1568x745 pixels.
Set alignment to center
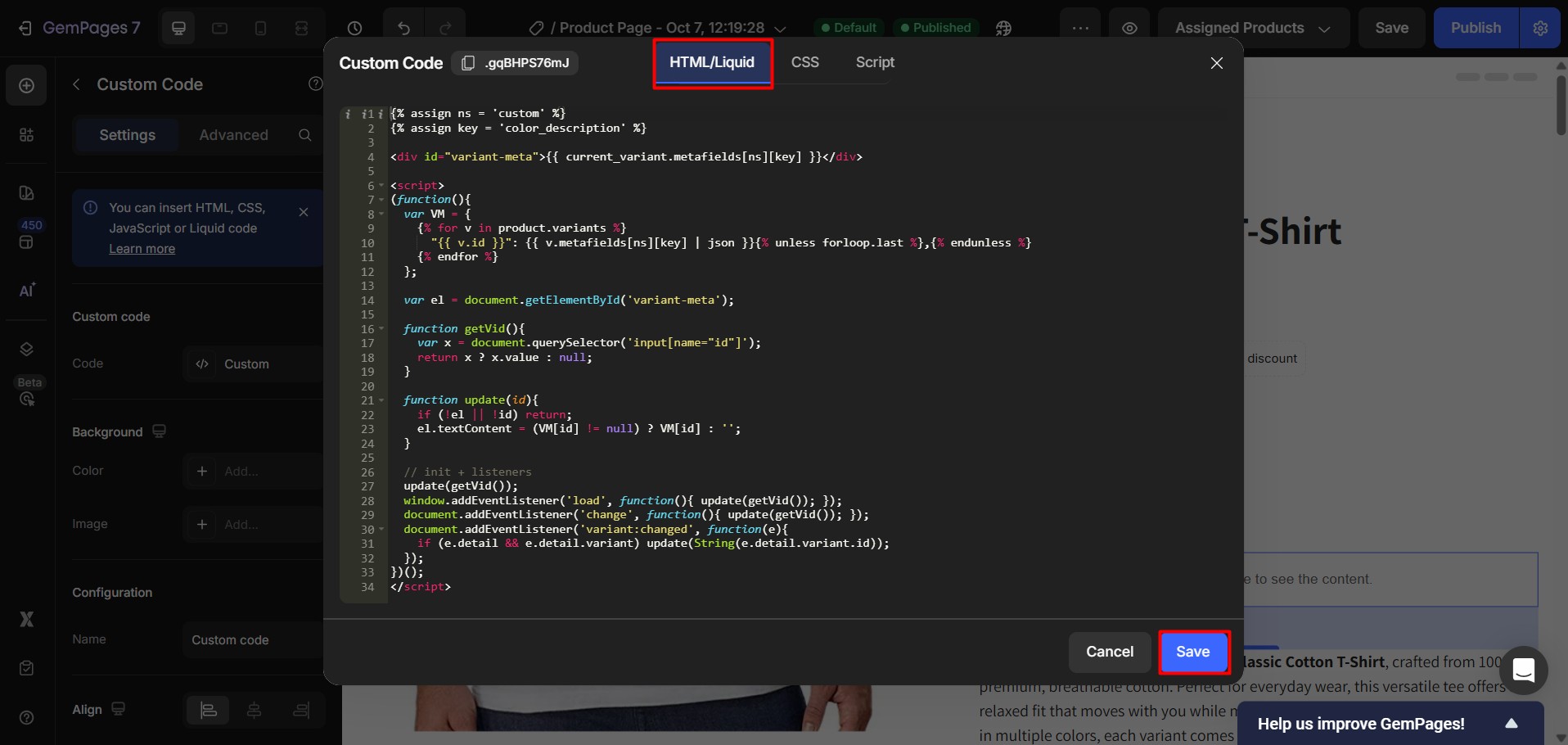(x=255, y=710)
